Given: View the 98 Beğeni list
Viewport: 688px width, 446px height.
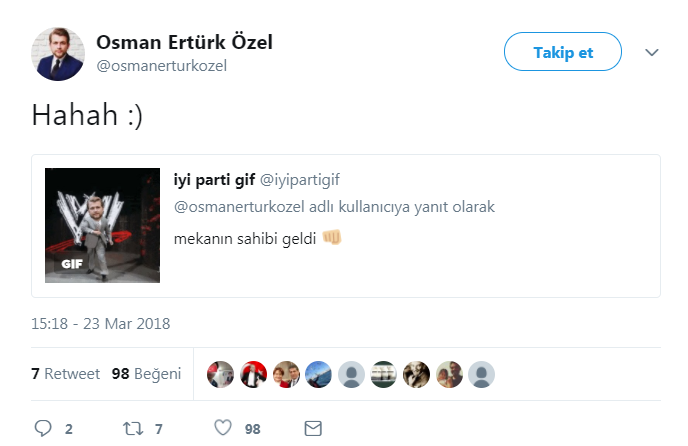Looking at the screenshot, I should pos(146,374).
